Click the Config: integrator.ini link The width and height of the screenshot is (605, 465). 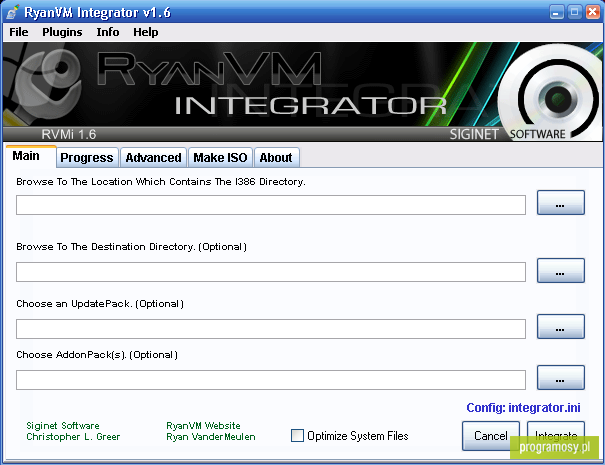523,408
